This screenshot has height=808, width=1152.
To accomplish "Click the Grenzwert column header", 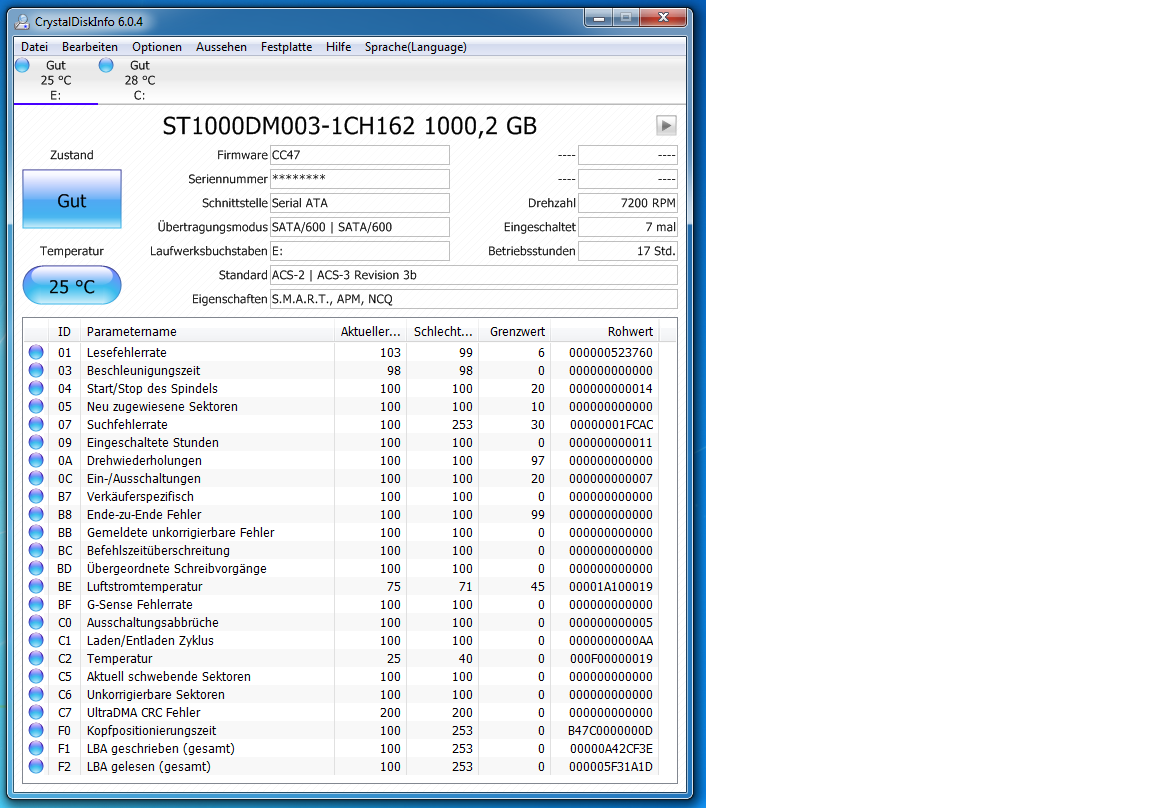I will [x=515, y=331].
